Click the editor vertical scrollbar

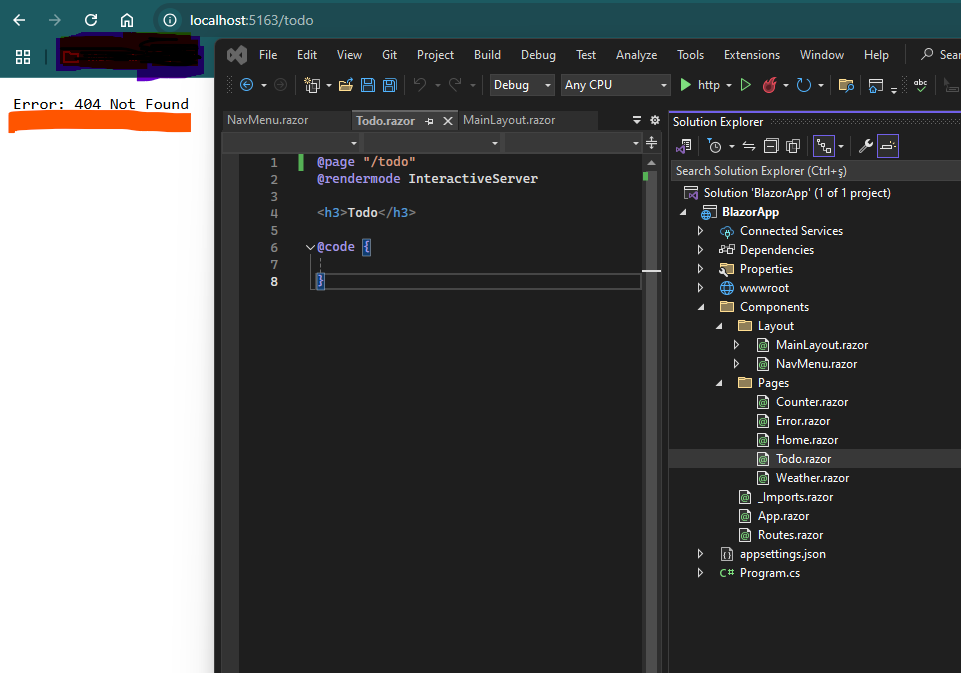pyautogui.click(x=651, y=400)
